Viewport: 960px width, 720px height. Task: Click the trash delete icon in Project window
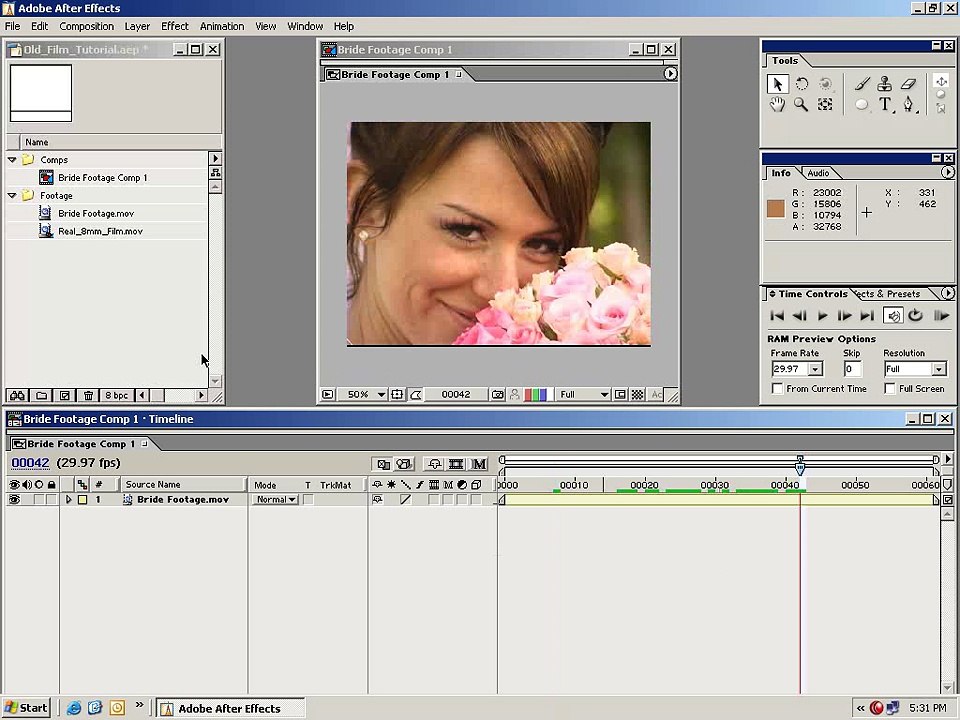click(88, 396)
